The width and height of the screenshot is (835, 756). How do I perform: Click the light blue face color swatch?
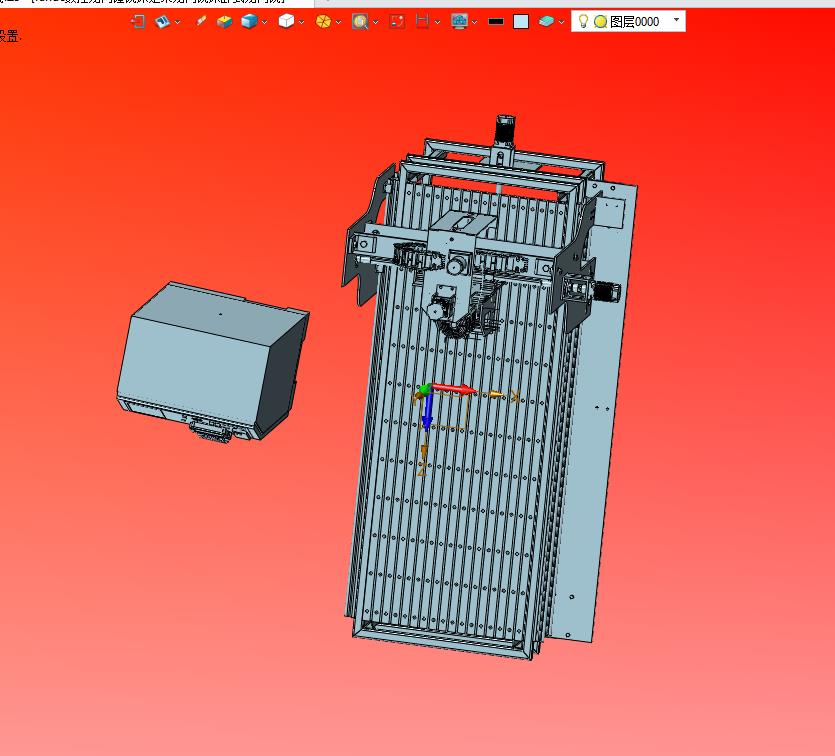pyautogui.click(x=521, y=21)
